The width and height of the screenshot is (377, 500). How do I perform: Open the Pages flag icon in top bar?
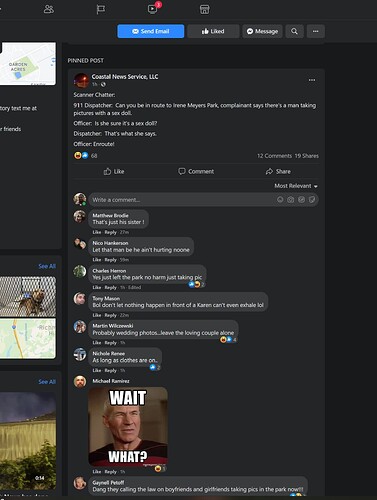(100, 9)
